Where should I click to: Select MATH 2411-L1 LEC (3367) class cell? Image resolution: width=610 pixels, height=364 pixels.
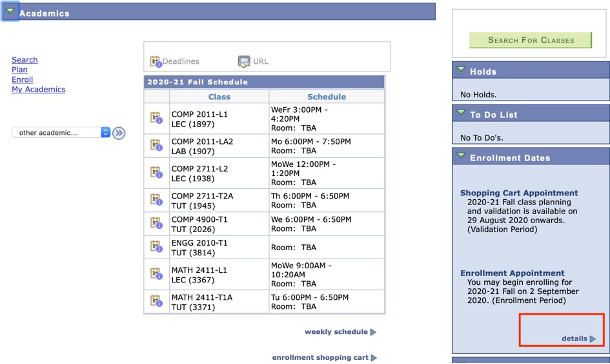(x=219, y=275)
